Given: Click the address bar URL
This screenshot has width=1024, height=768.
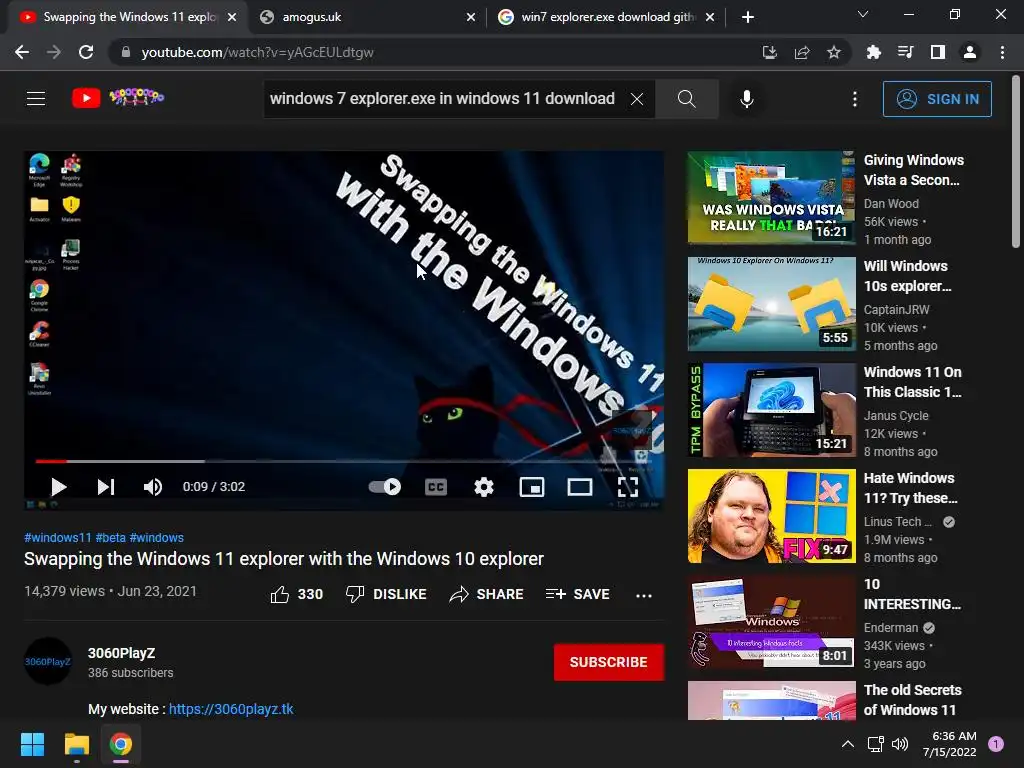Looking at the screenshot, I should [x=257, y=52].
